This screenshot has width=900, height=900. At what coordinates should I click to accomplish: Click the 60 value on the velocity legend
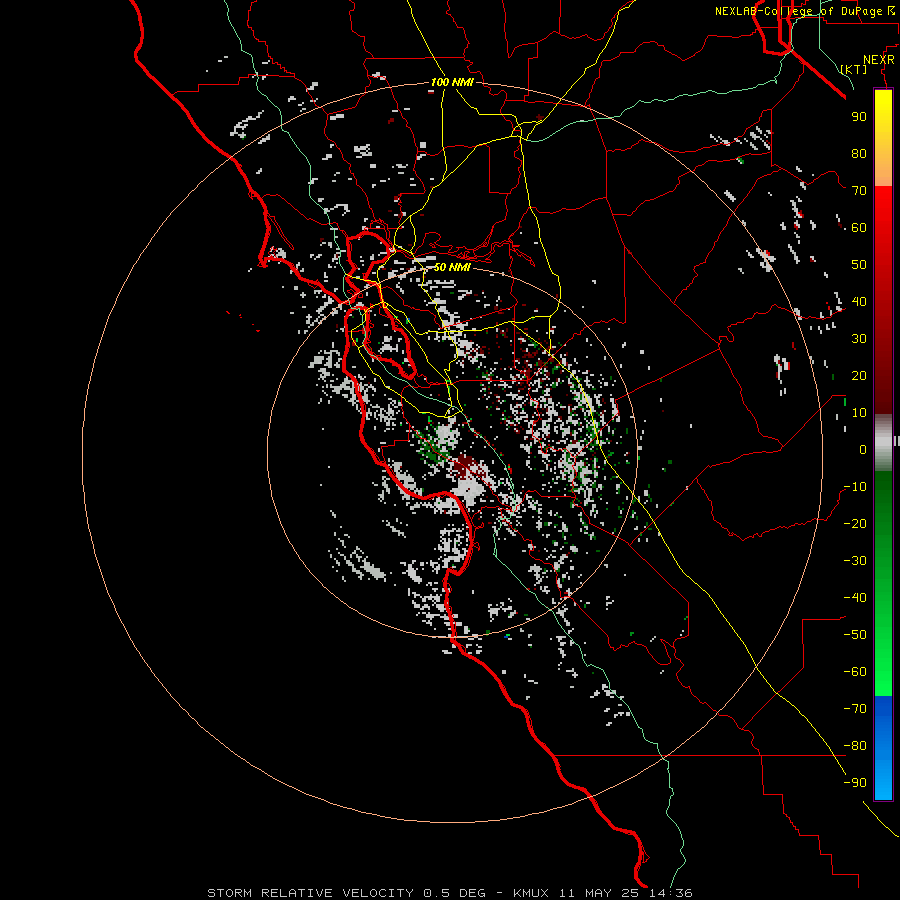click(859, 227)
